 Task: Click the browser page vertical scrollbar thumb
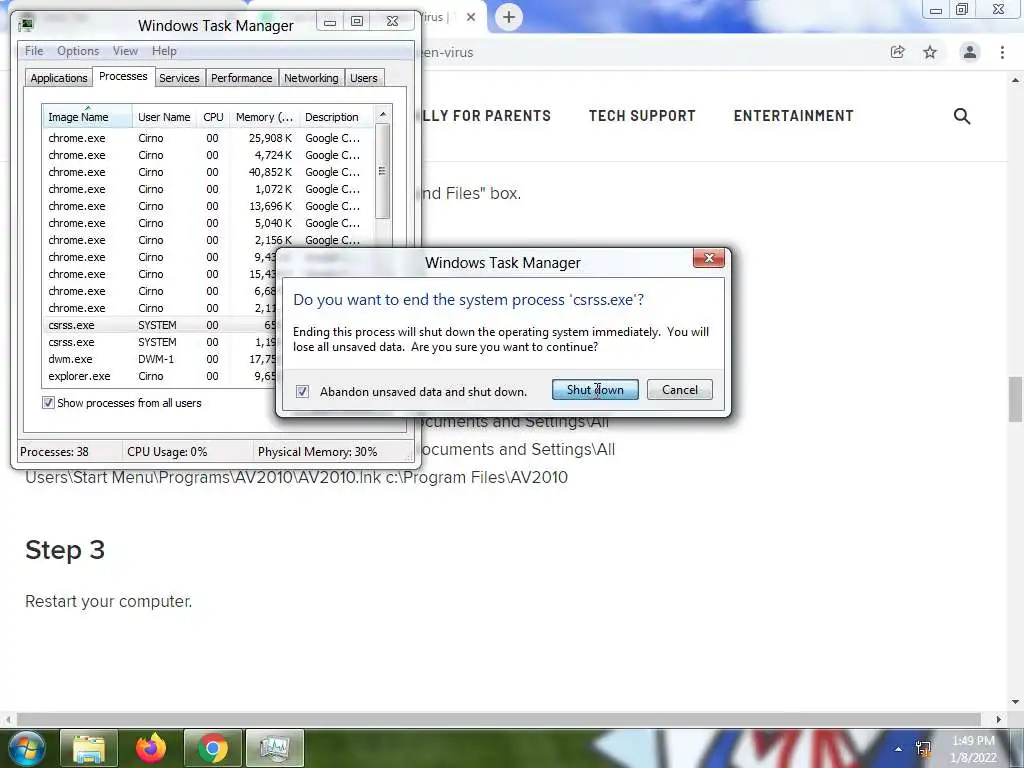point(1015,399)
